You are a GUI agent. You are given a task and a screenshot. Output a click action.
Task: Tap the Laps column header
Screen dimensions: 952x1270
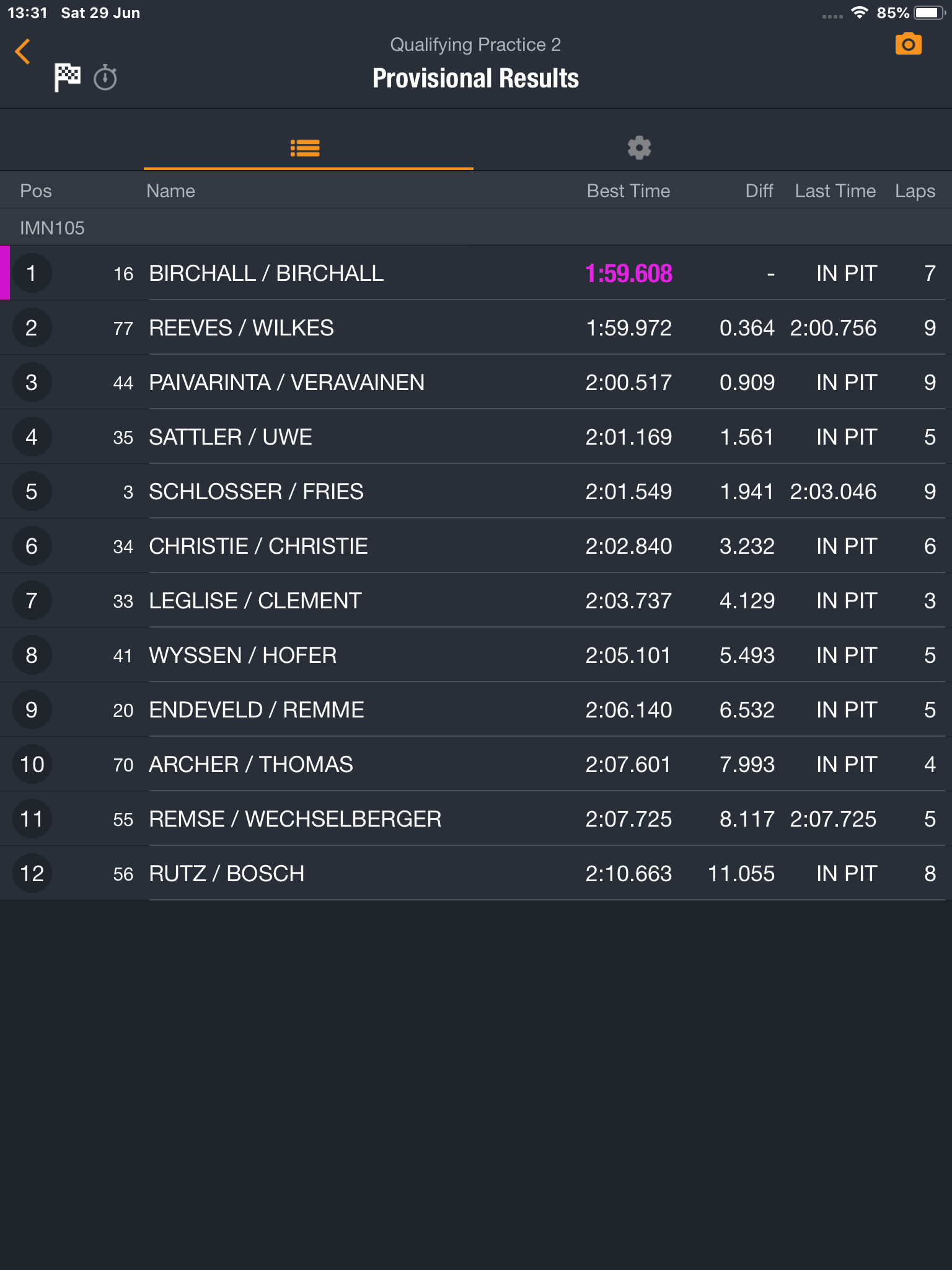tap(915, 191)
